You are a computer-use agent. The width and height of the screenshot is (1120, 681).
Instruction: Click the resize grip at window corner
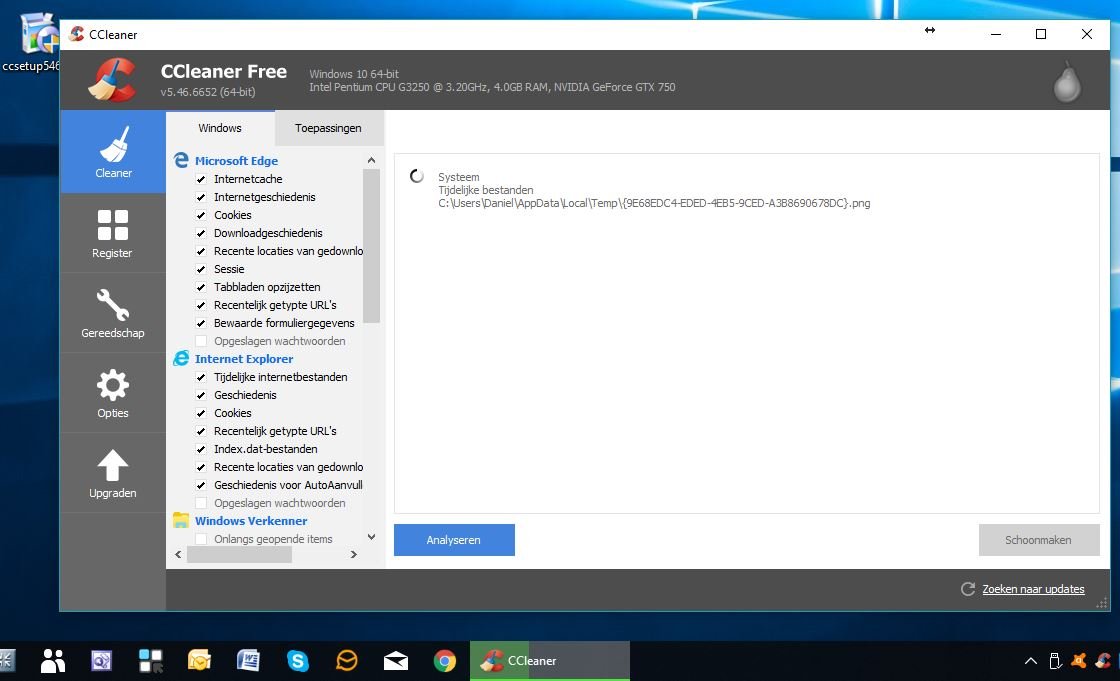coord(1102,604)
